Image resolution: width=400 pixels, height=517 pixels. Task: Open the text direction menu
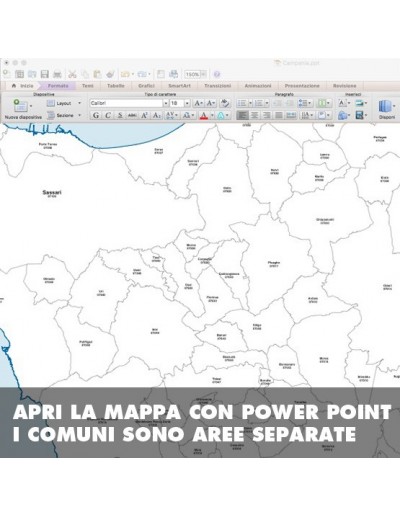(x=307, y=115)
